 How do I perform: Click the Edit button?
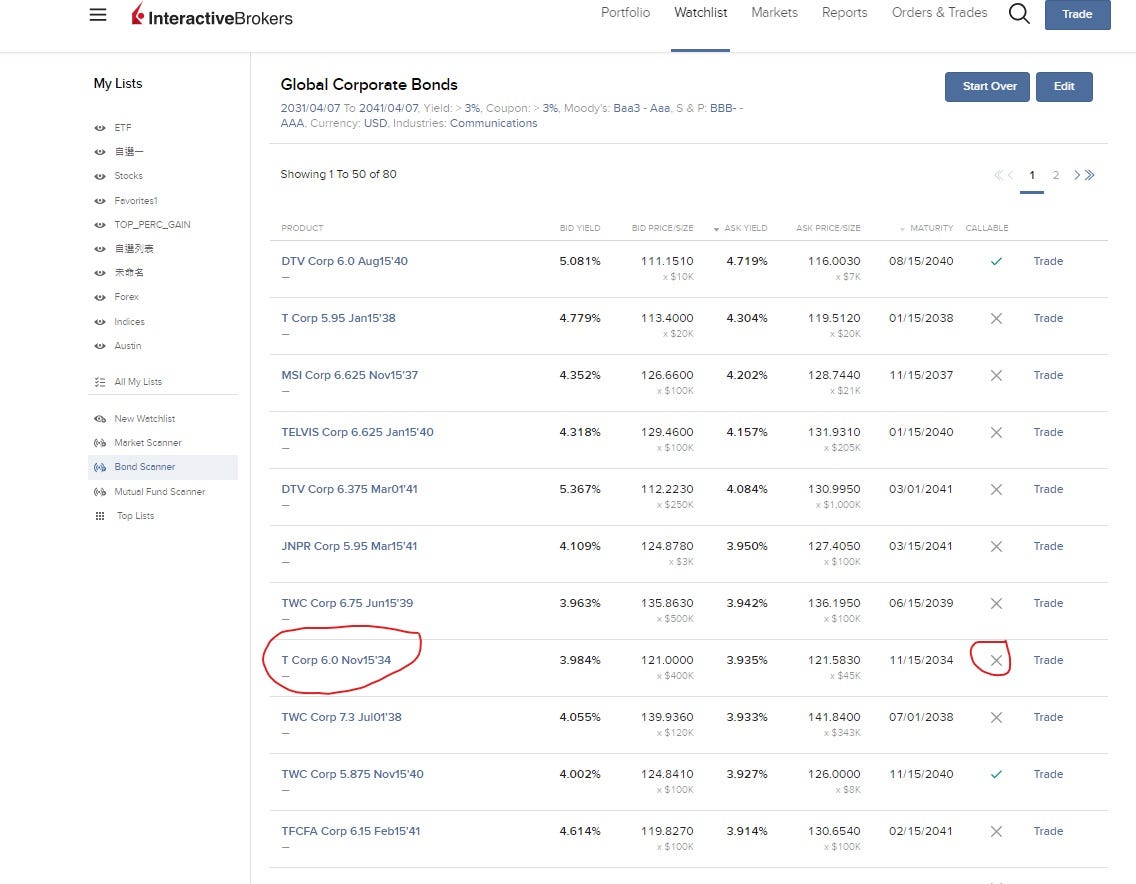pyautogui.click(x=1064, y=87)
